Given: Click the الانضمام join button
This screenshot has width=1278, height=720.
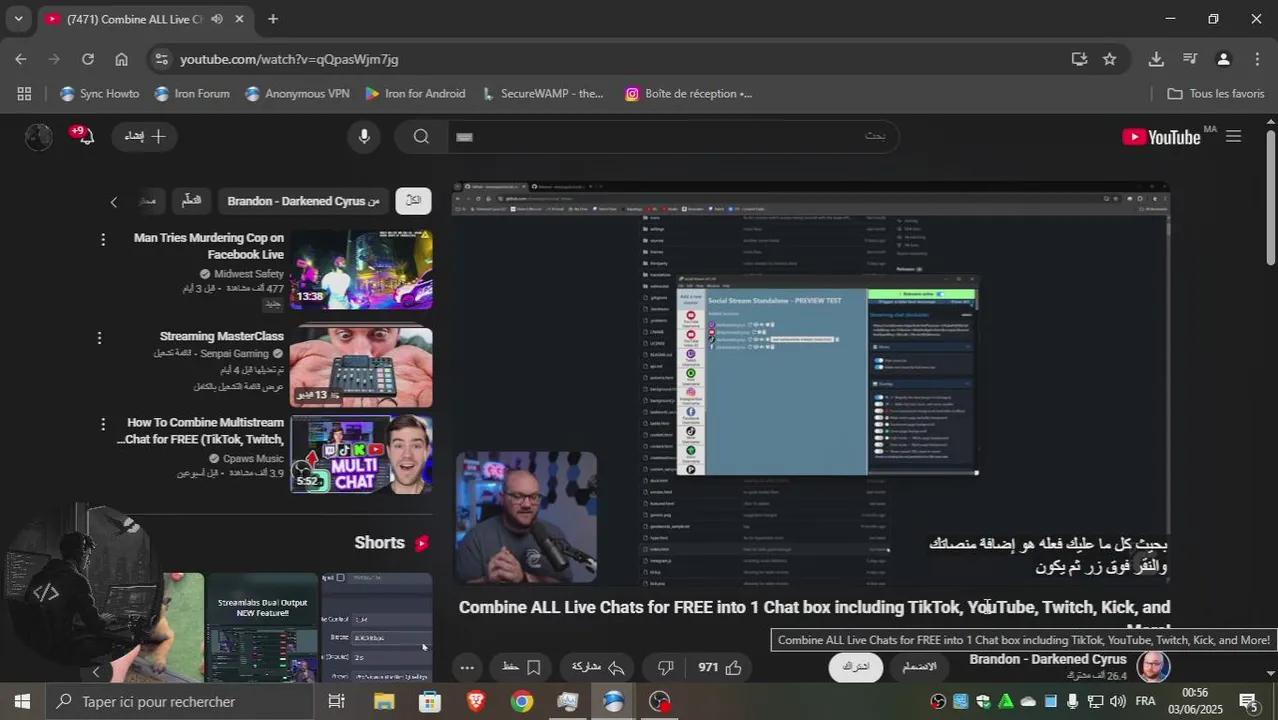Looking at the screenshot, I should click(919, 667).
